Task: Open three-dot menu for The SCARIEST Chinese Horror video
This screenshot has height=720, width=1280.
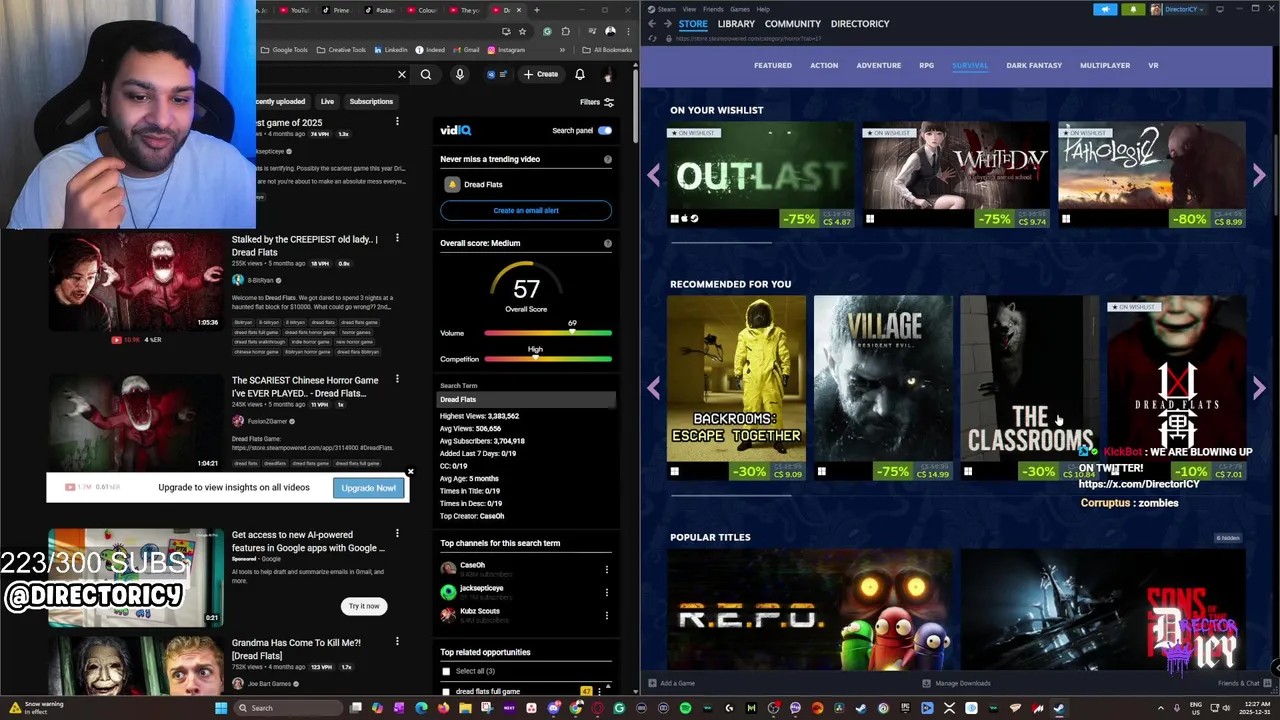Action: (397, 379)
